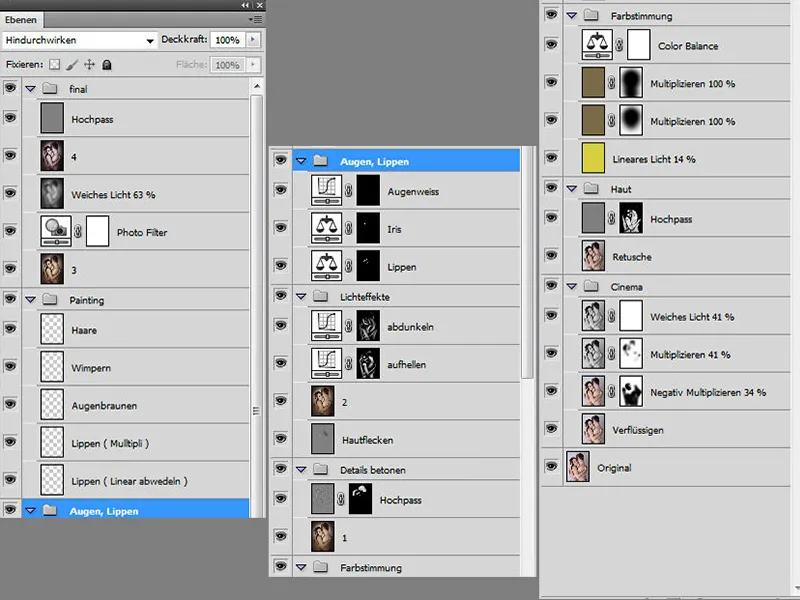Click the Haut Hochpass mask link icon

click(x=611, y=218)
